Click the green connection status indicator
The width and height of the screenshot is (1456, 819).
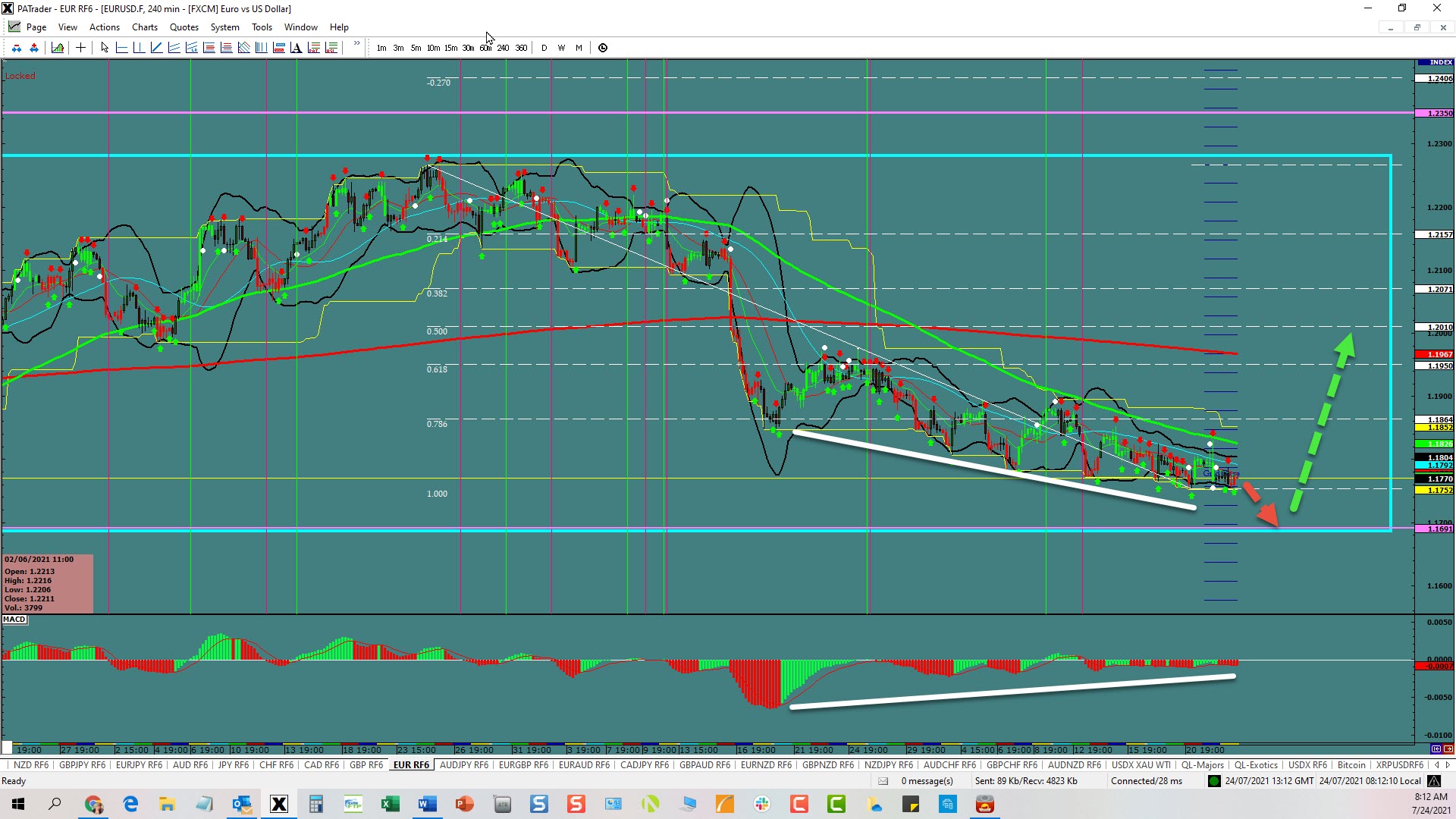(1214, 781)
